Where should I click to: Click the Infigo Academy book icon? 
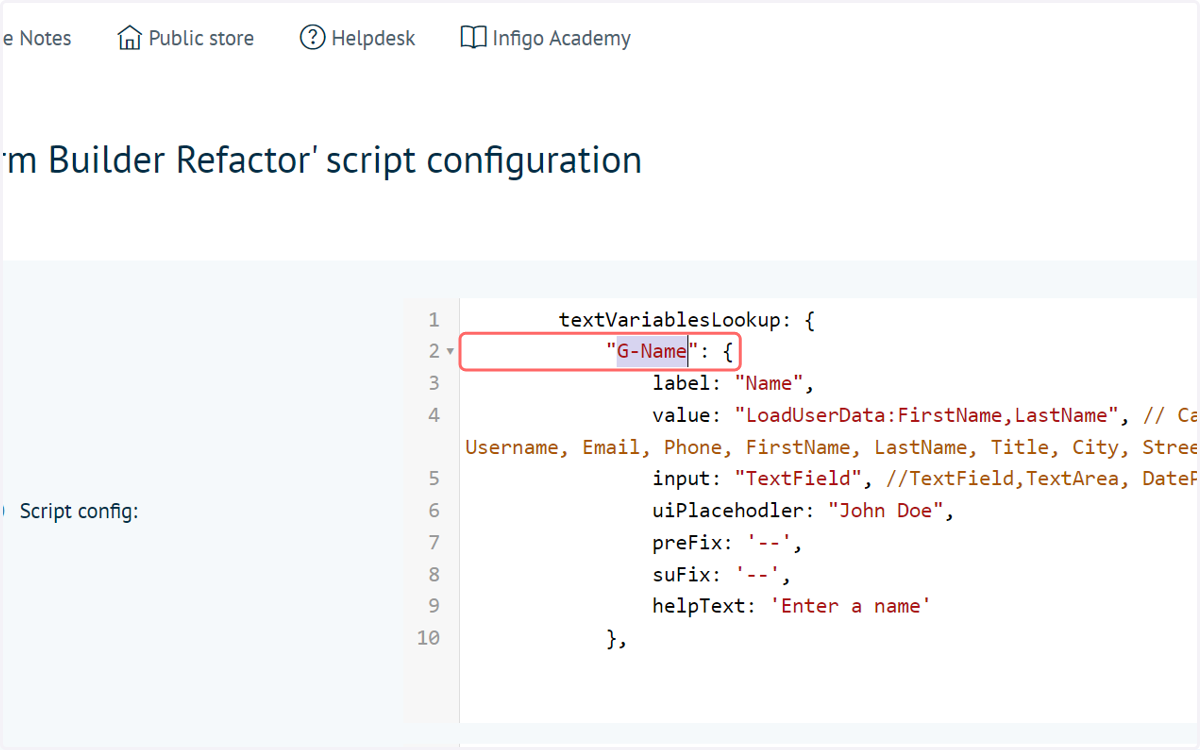click(x=473, y=38)
